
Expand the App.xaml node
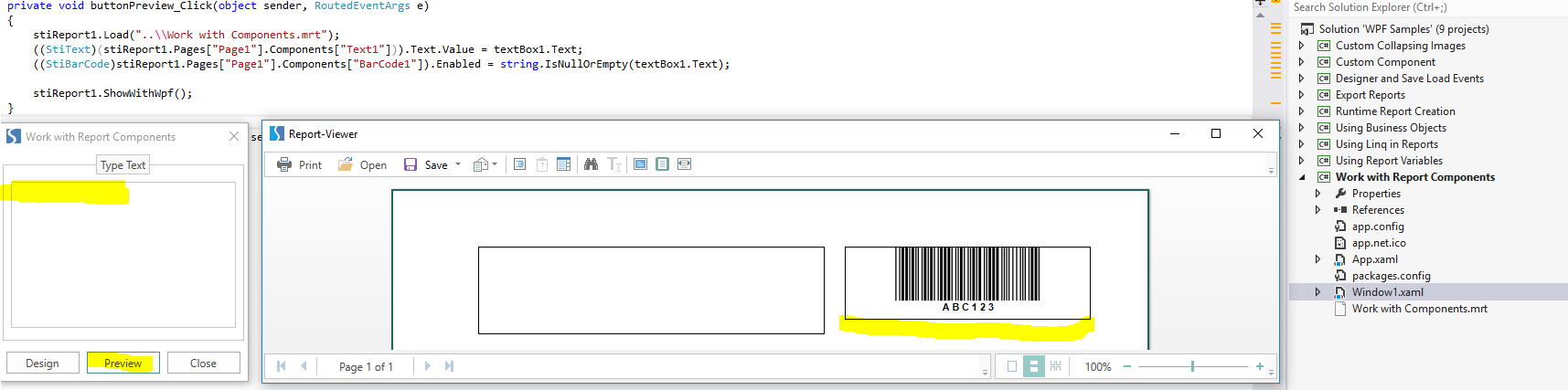(1317, 259)
